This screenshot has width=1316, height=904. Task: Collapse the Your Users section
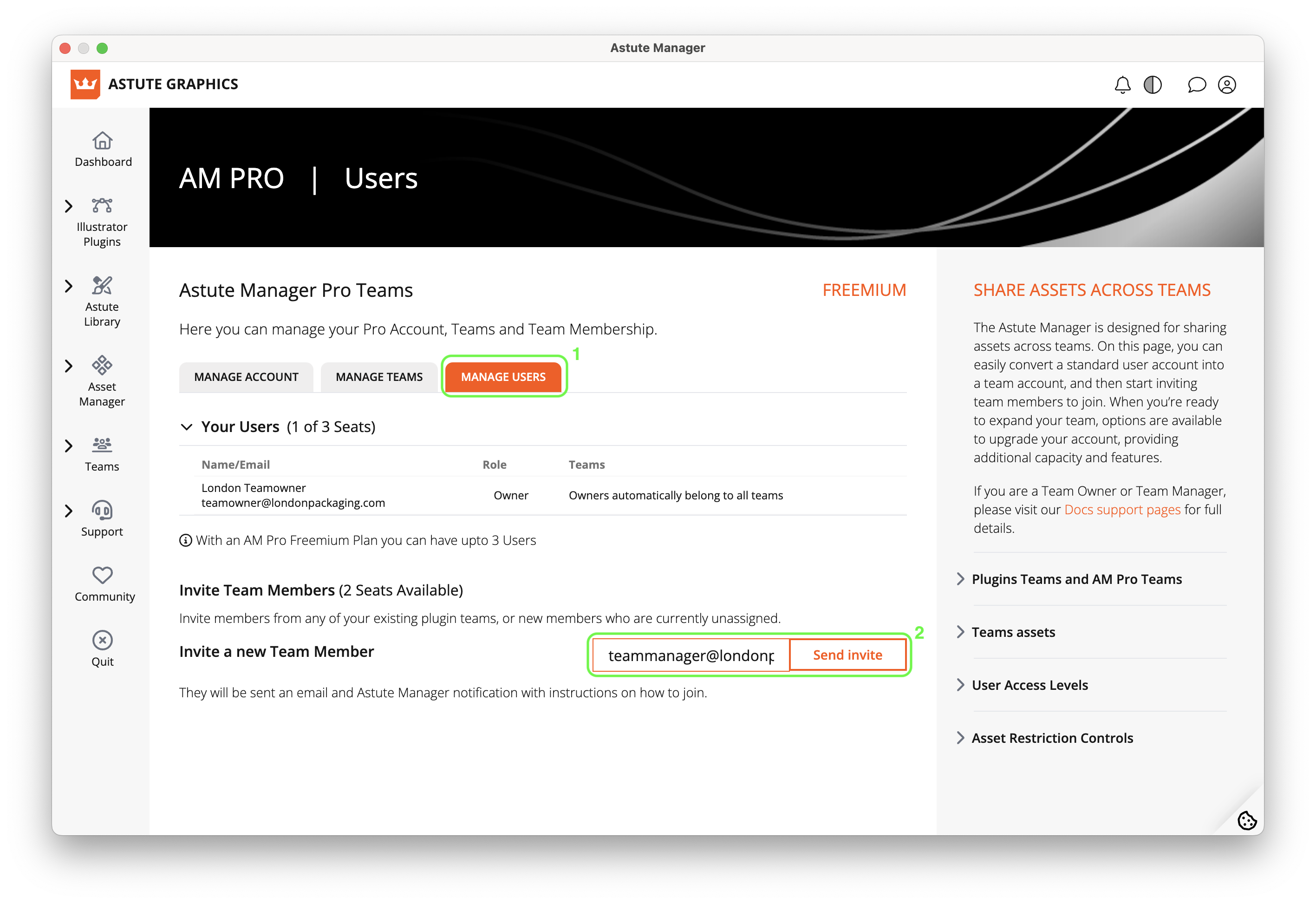186,427
